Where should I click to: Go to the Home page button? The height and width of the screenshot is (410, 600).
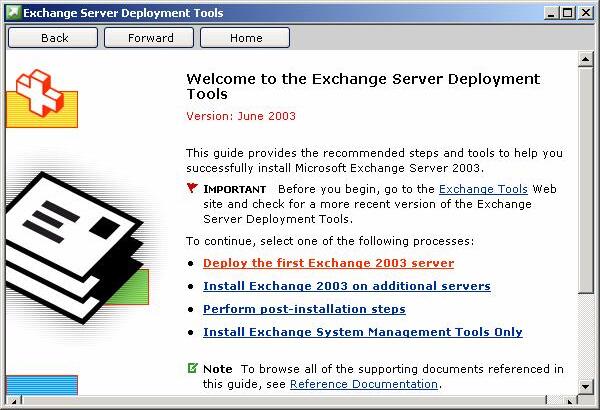(x=245, y=38)
